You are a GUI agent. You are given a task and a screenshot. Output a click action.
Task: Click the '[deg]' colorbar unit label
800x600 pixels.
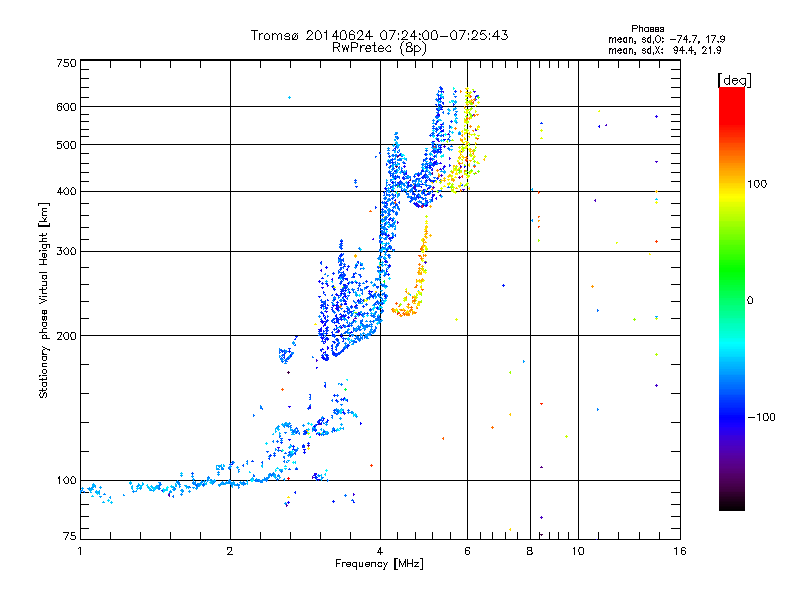click(x=734, y=80)
